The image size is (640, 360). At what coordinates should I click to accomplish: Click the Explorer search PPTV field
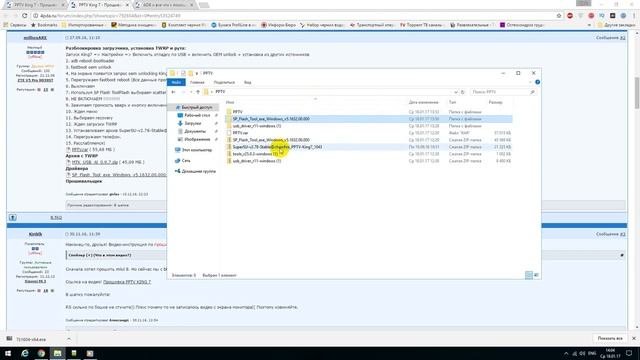point(502,92)
